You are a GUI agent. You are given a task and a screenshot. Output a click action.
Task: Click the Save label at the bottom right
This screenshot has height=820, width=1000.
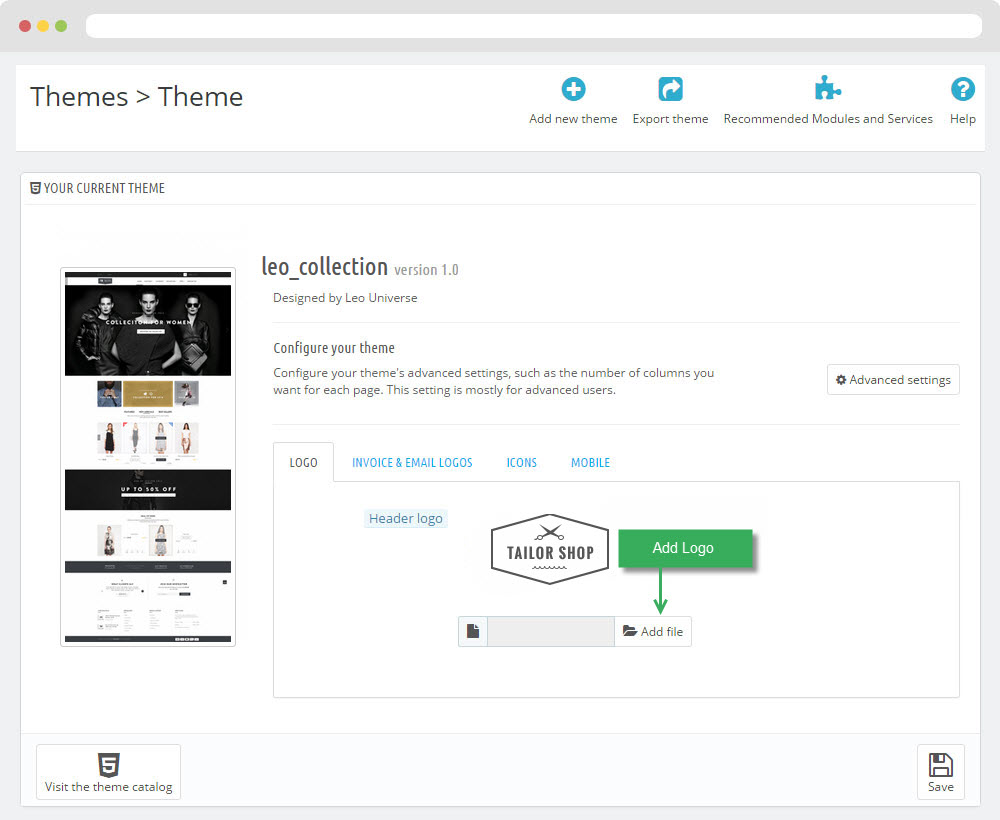pos(941,786)
